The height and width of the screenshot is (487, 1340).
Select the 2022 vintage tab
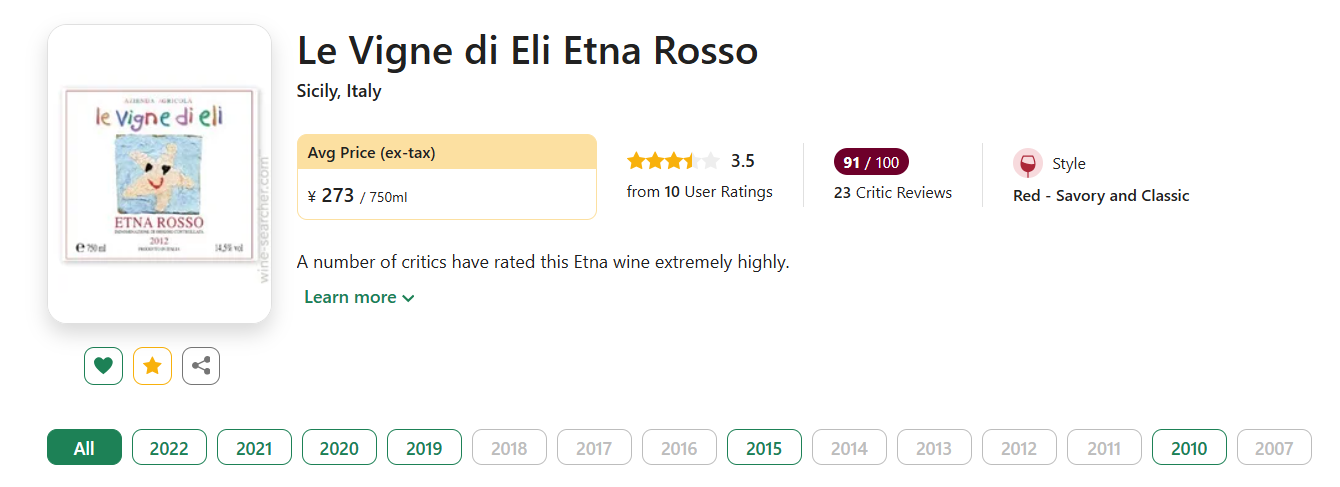169,448
